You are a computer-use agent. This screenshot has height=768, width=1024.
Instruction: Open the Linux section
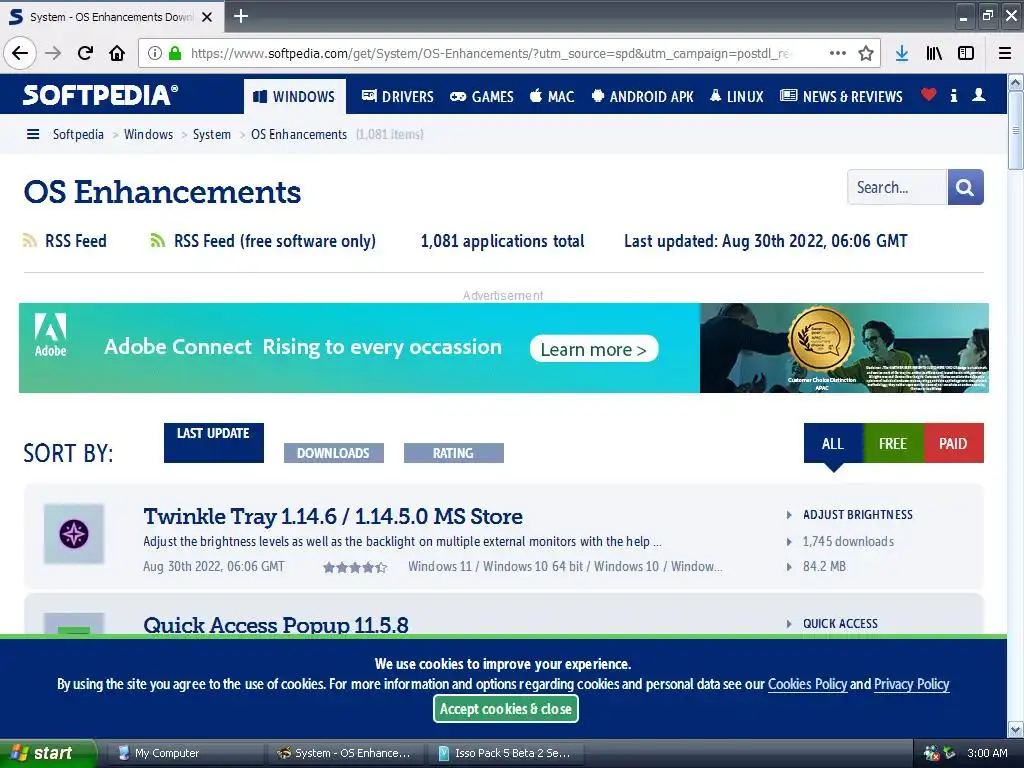click(x=736, y=96)
